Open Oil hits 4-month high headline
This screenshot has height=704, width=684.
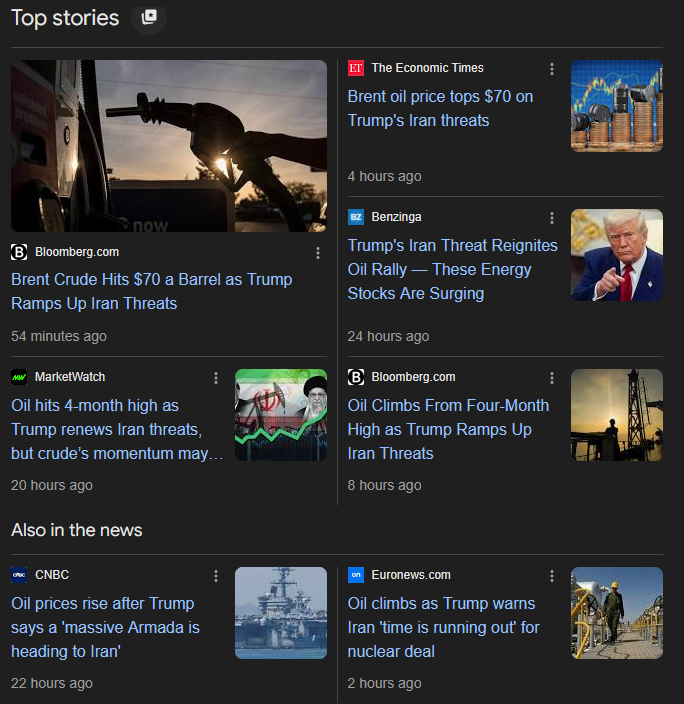point(117,430)
